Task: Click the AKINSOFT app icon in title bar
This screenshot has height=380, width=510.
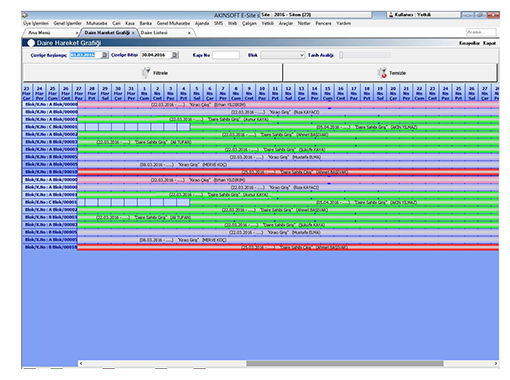Action: click(25, 15)
